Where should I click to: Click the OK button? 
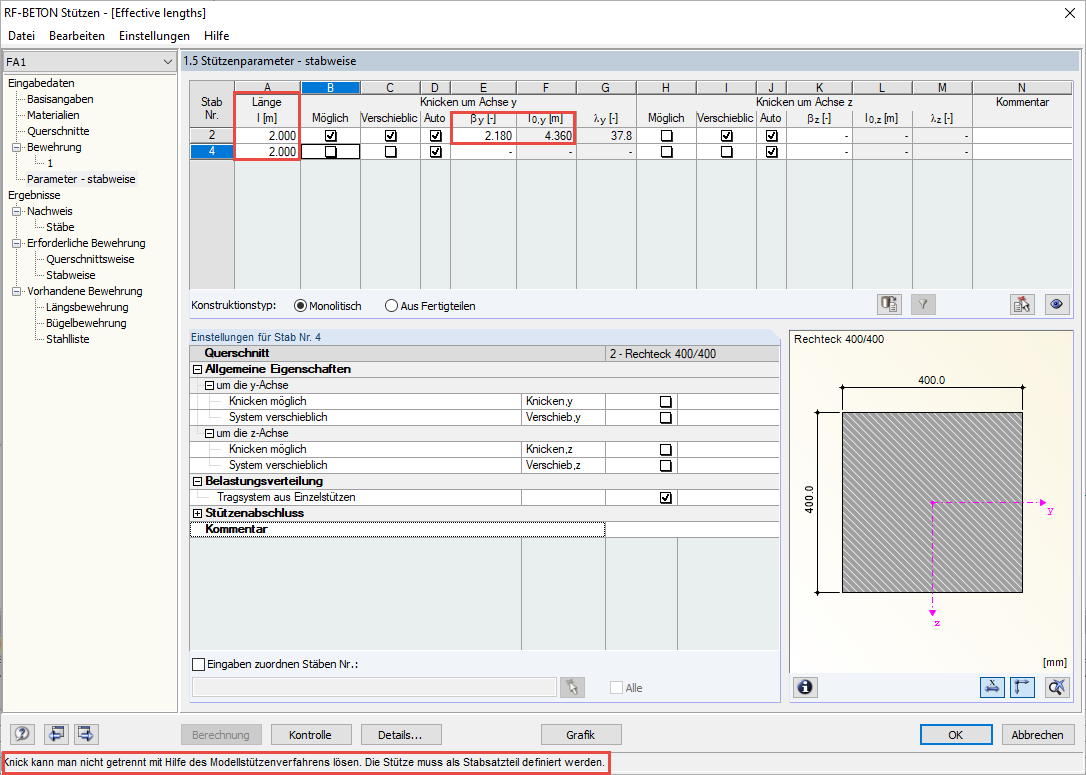956,735
